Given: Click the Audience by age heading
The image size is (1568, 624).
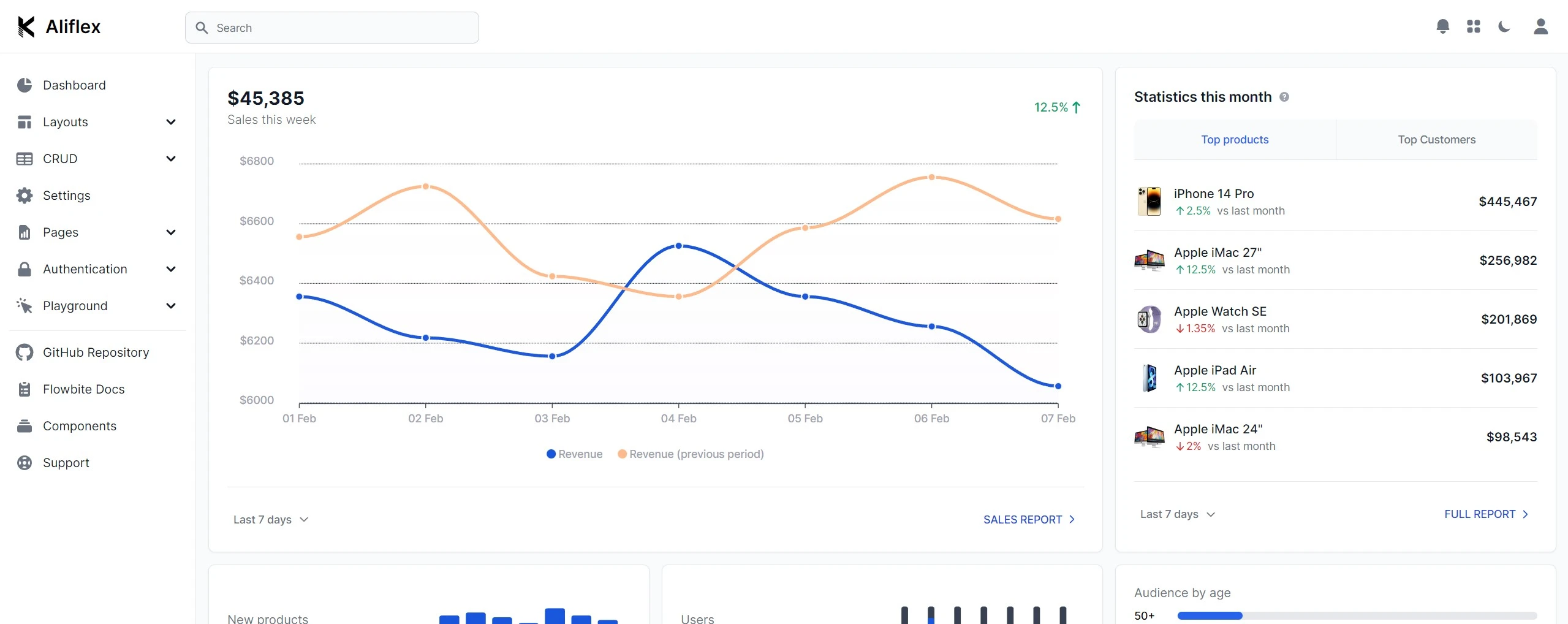Looking at the screenshot, I should 1182,593.
